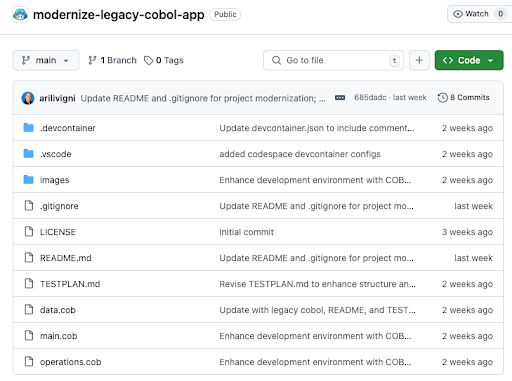
Task: Click arilivigni's avatar in commit bar
Action: coord(28,98)
